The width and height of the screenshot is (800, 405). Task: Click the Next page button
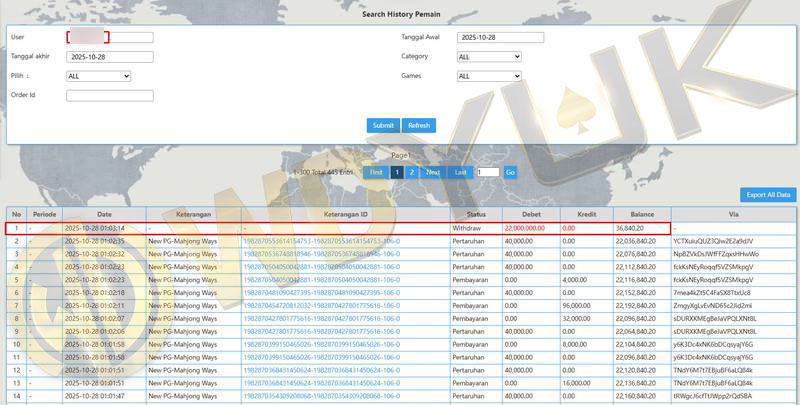pyautogui.click(x=433, y=172)
